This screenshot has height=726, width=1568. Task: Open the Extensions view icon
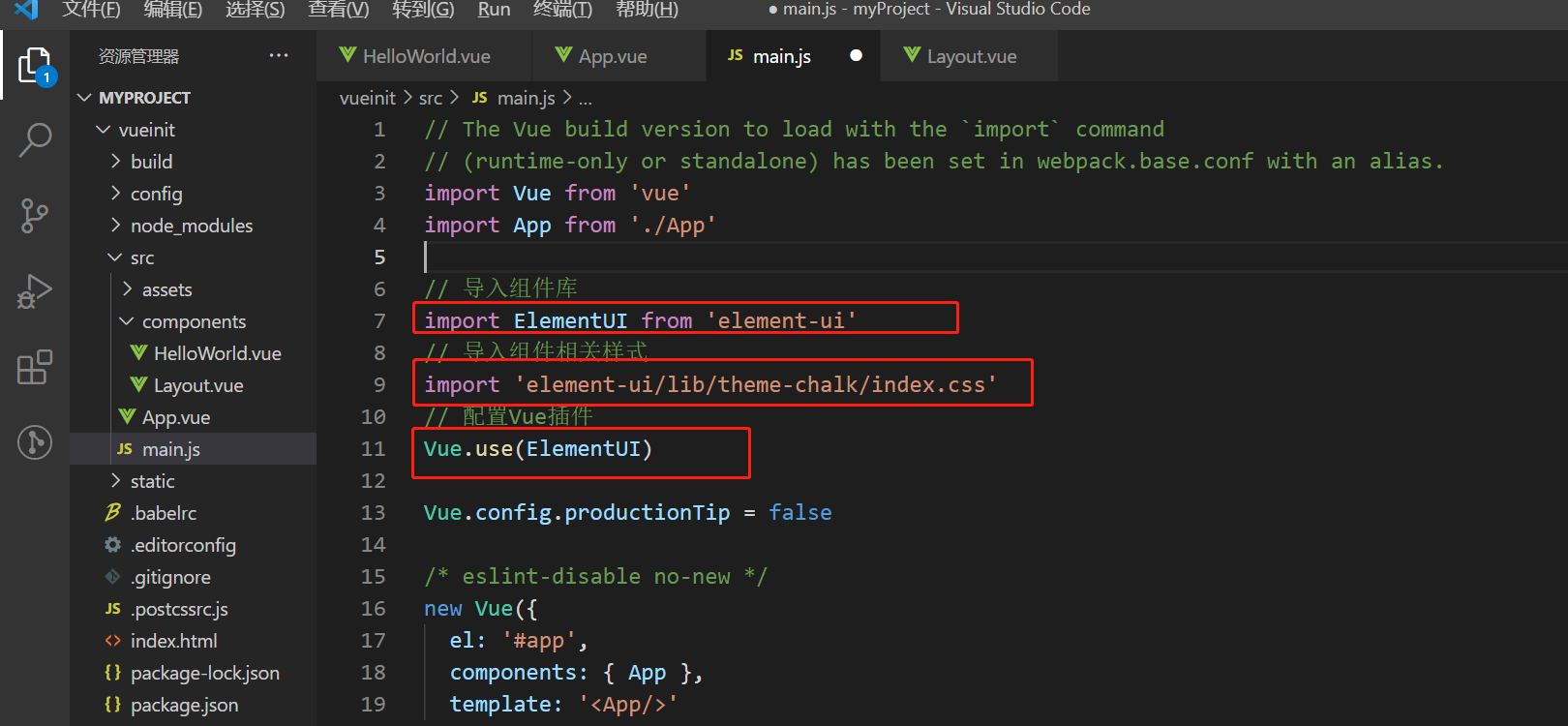click(x=35, y=367)
